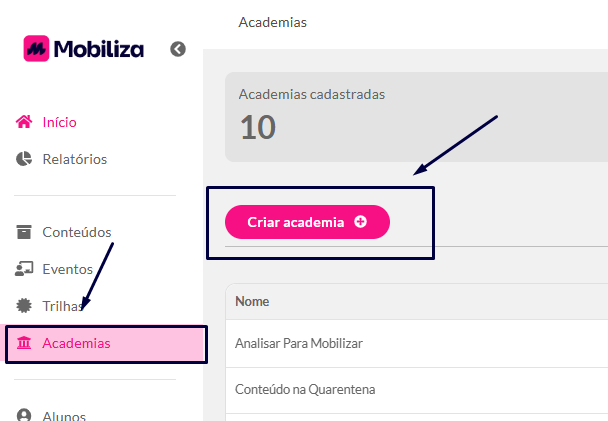Open the Eventos presenter icon

click(24, 269)
